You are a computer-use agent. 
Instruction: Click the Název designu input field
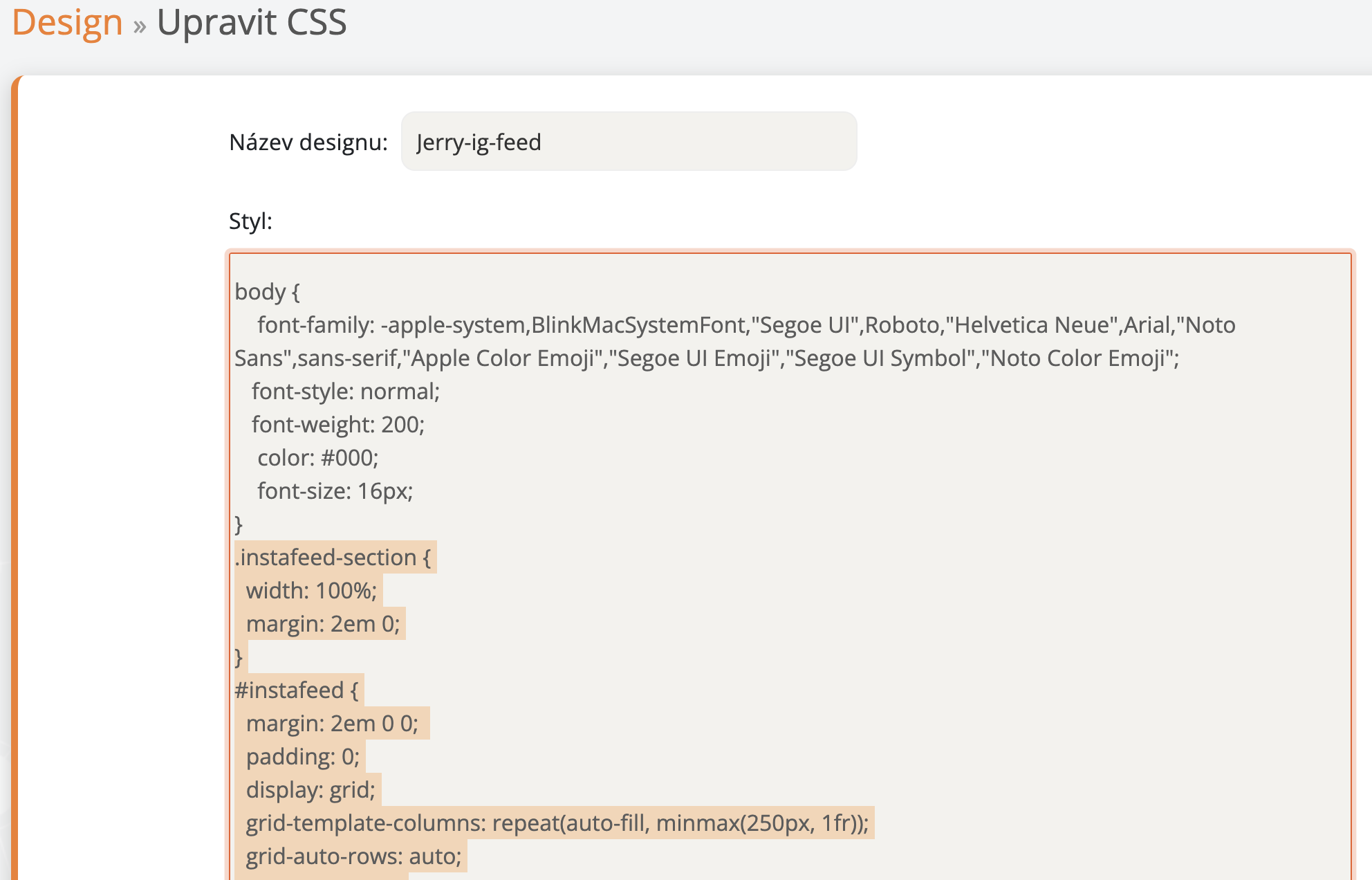[628, 142]
